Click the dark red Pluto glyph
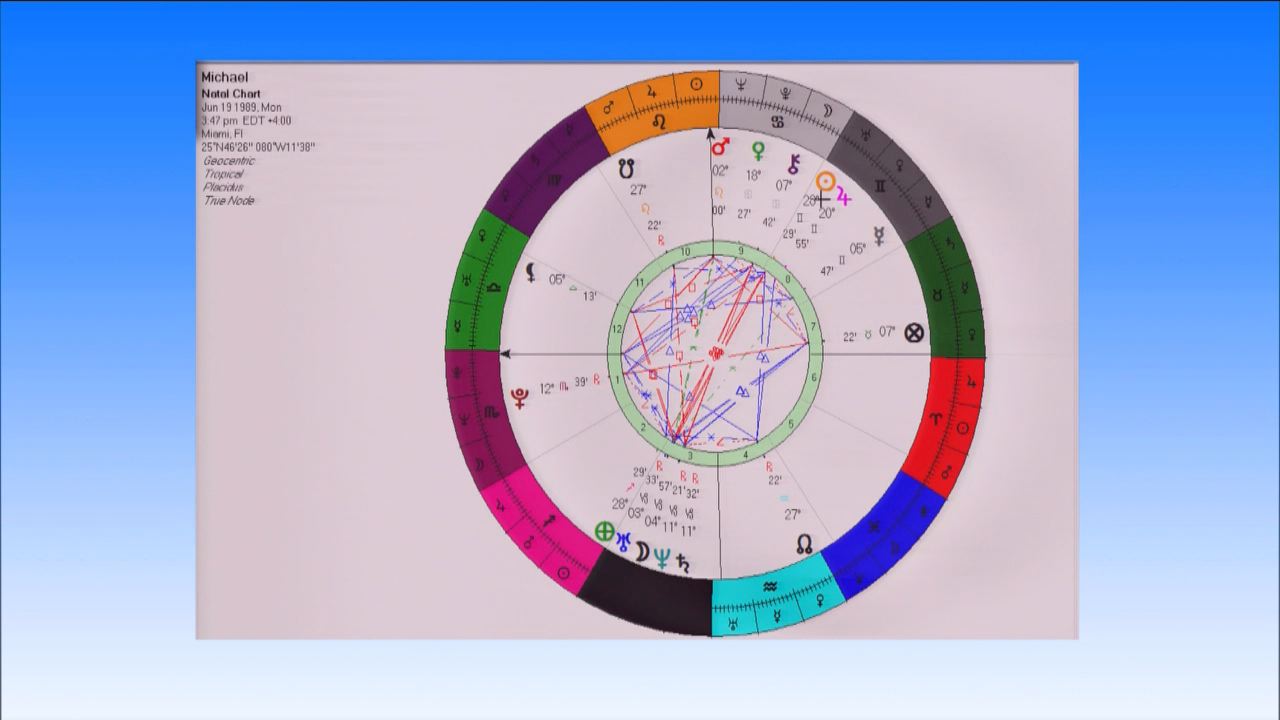 coord(520,396)
